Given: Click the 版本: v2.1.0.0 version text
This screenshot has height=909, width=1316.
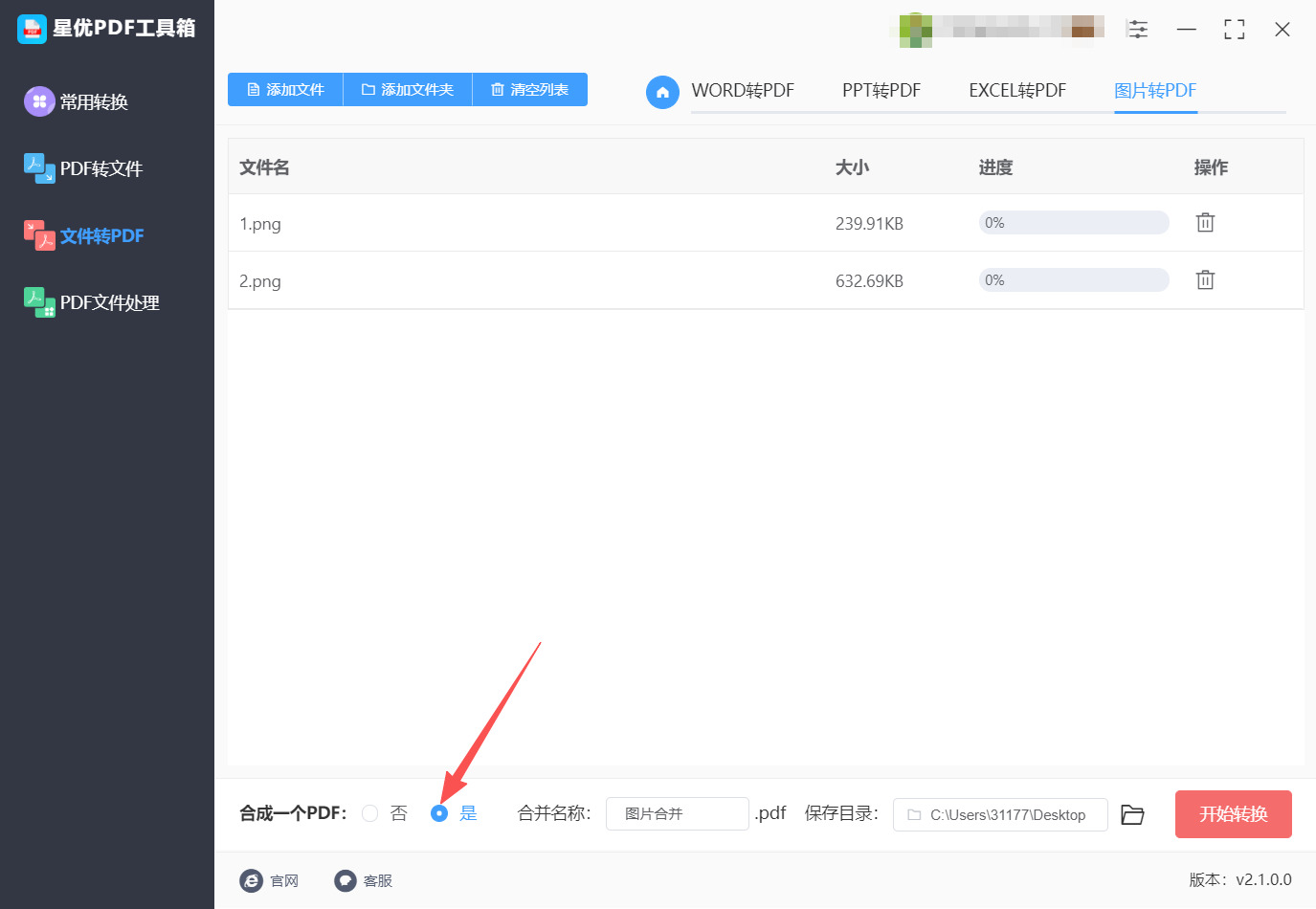Looking at the screenshot, I should [x=1240, y=880].
